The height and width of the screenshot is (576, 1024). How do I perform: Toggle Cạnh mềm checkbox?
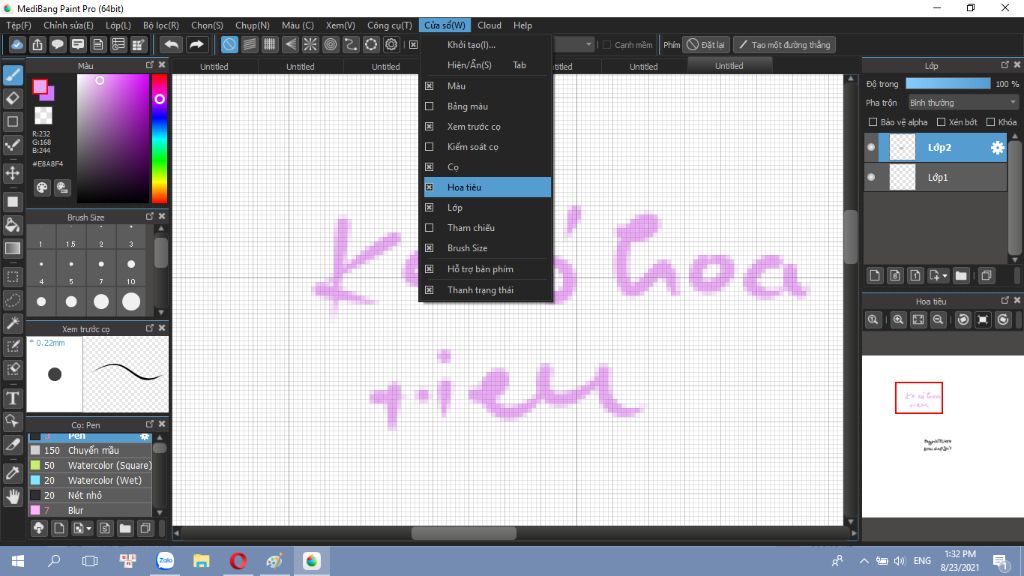[607, 44]
